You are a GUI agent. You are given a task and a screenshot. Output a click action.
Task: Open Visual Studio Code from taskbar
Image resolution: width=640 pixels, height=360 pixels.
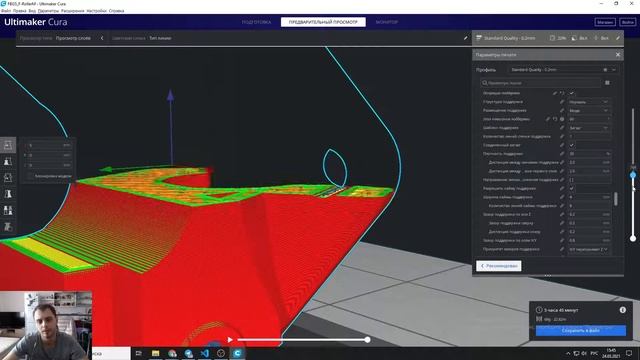coord(205,353)
